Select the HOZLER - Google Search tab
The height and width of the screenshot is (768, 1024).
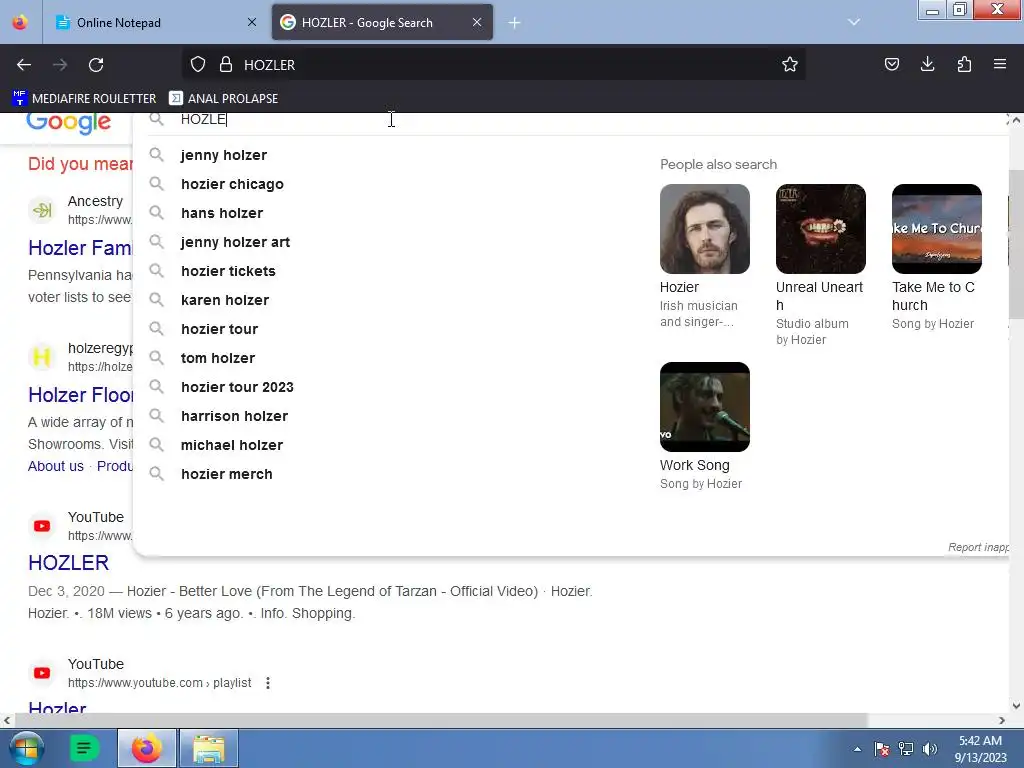tap(383, 23)
